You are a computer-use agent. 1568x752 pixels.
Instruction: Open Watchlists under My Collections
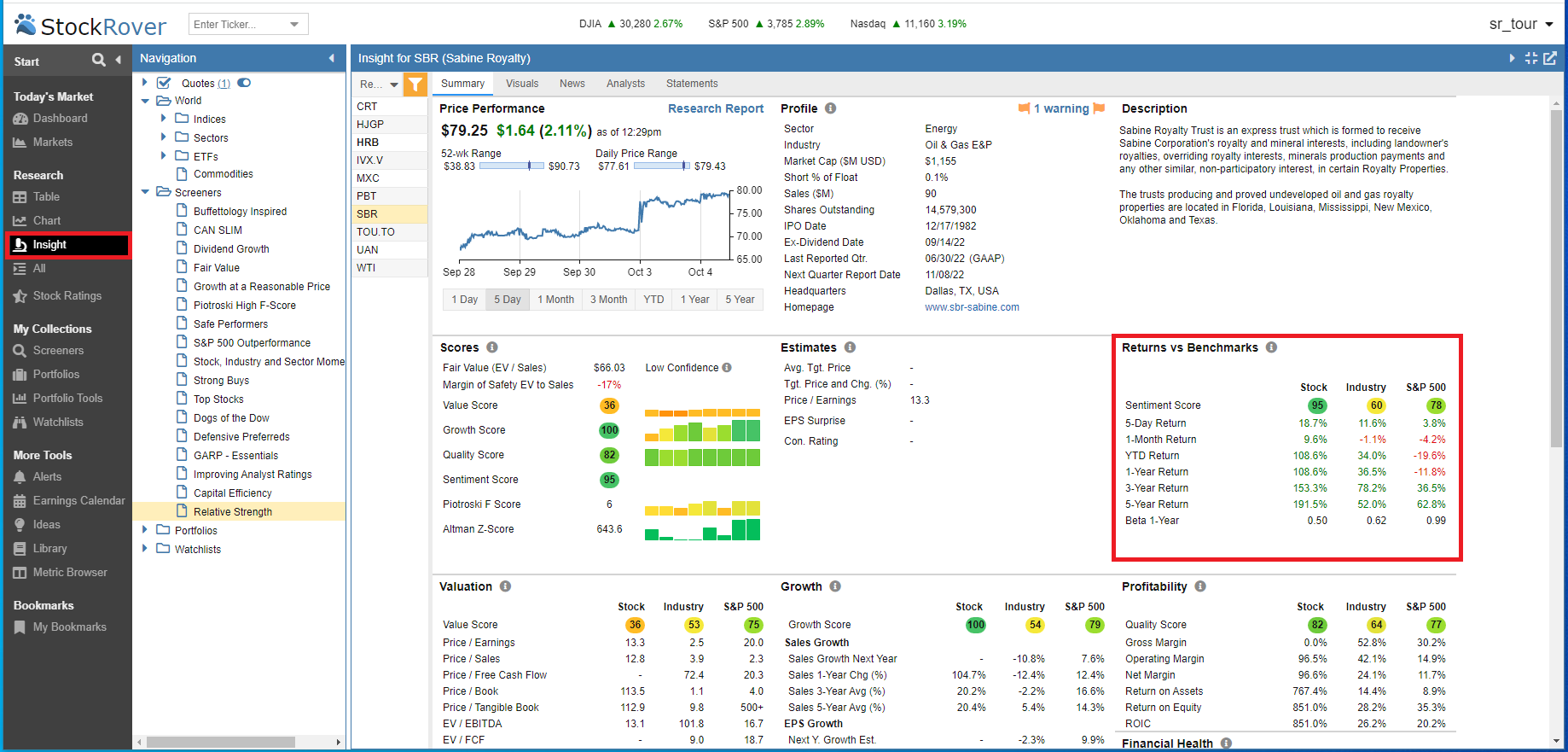[58, 423]
